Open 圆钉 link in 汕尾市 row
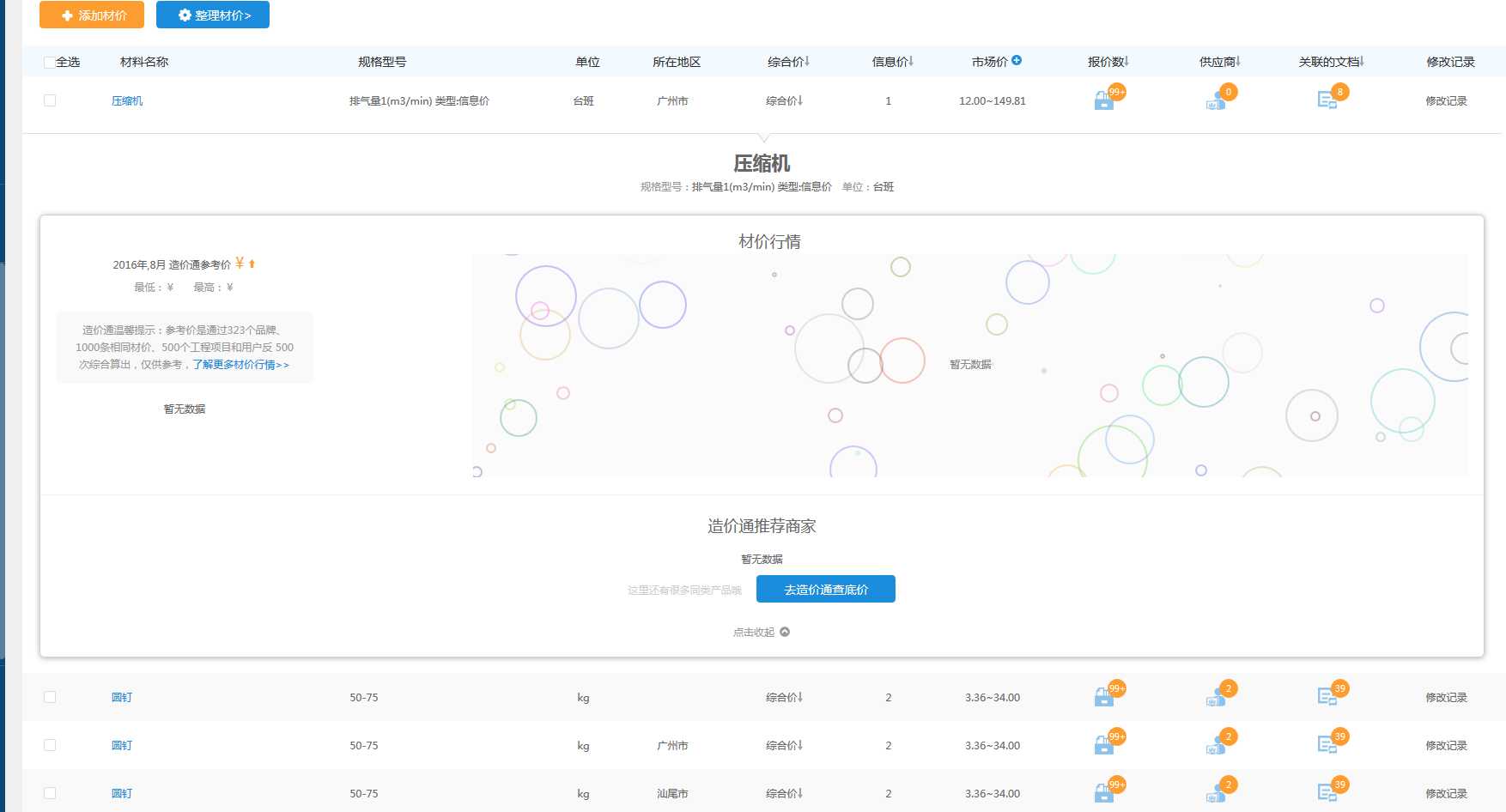The height and width of the screenshot is (812, 1506). 122,793
